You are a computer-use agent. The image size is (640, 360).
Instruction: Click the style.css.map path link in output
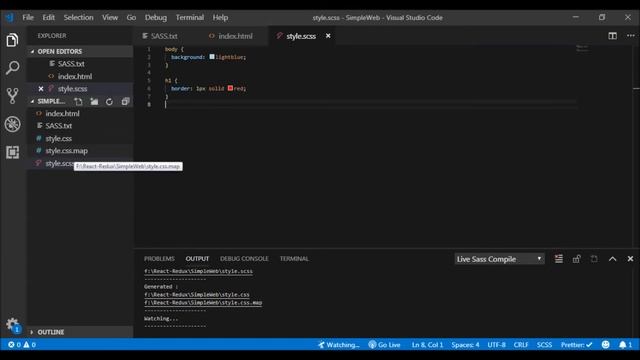click(203, 302)
